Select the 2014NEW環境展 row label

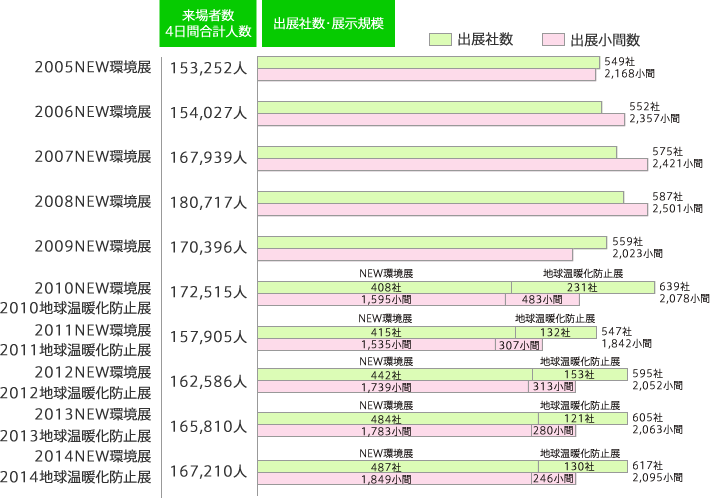point(93,456)
